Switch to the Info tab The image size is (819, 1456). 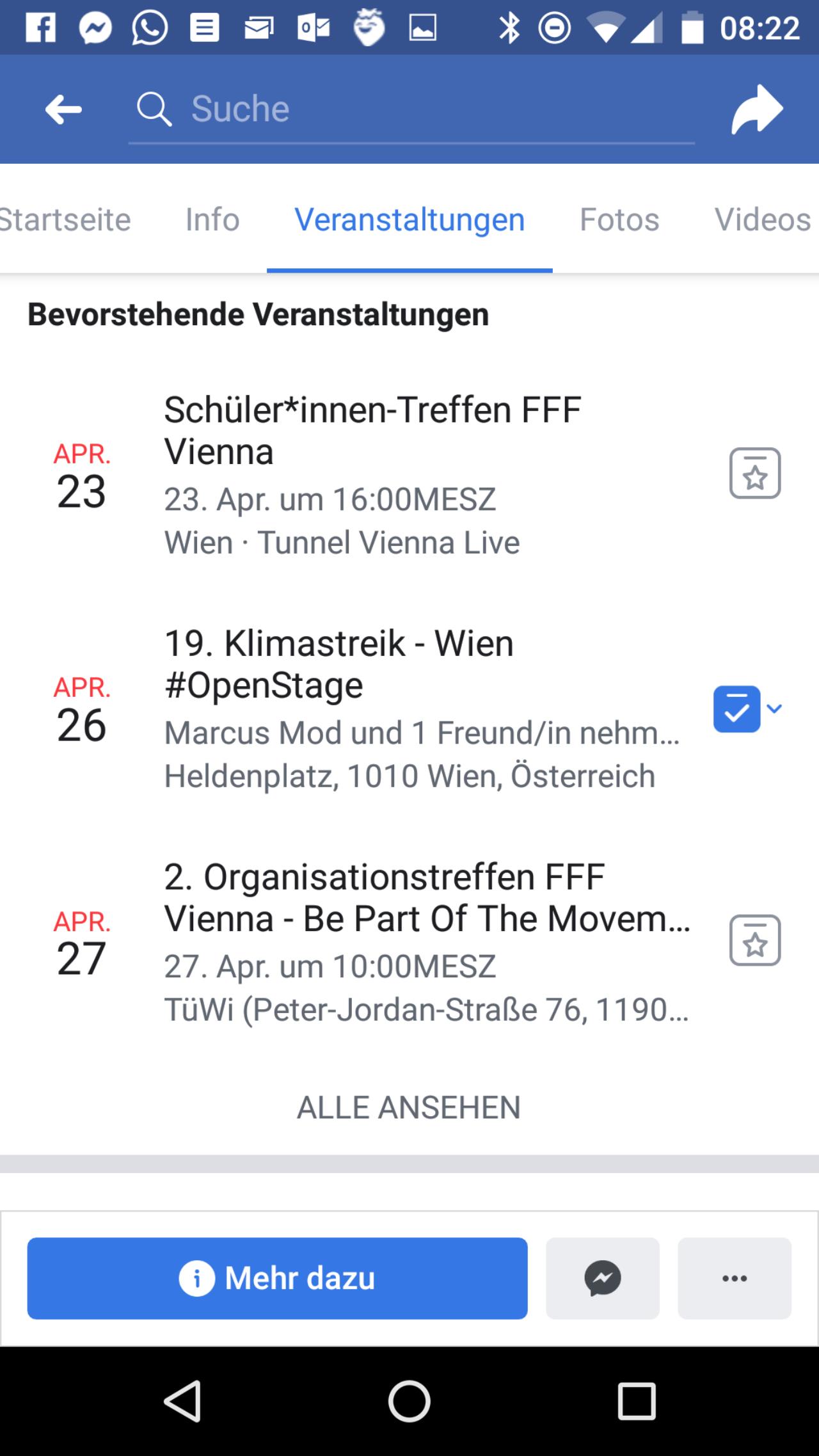[212, 220]
